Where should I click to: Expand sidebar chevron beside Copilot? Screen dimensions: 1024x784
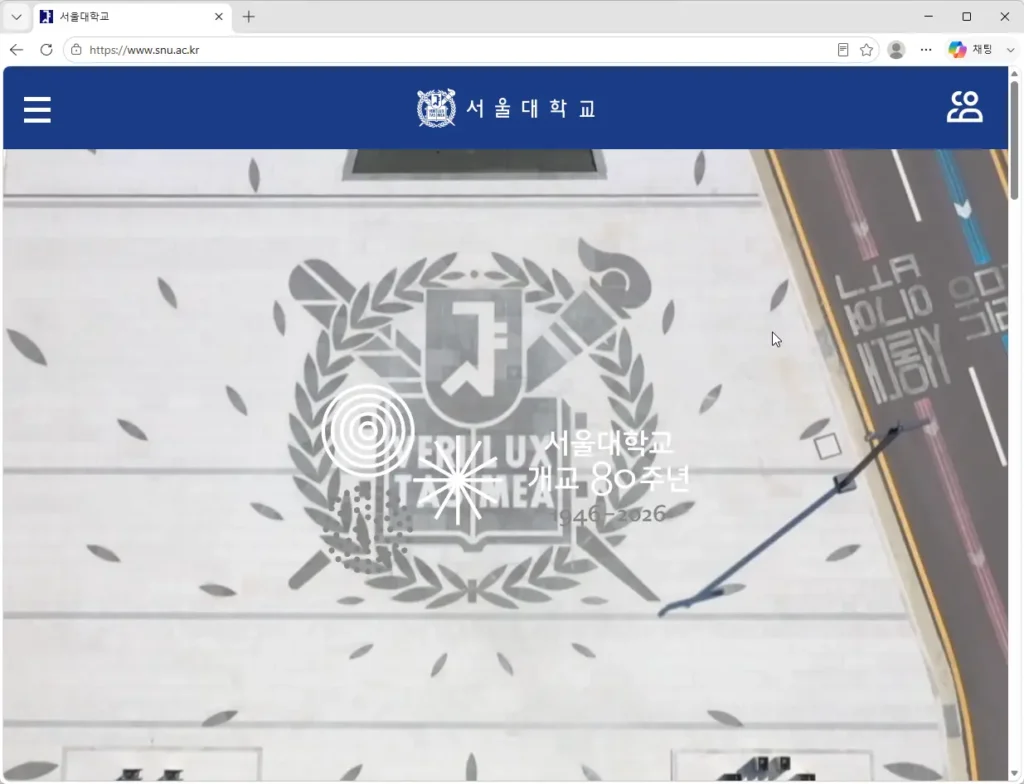click(1010, 50)
